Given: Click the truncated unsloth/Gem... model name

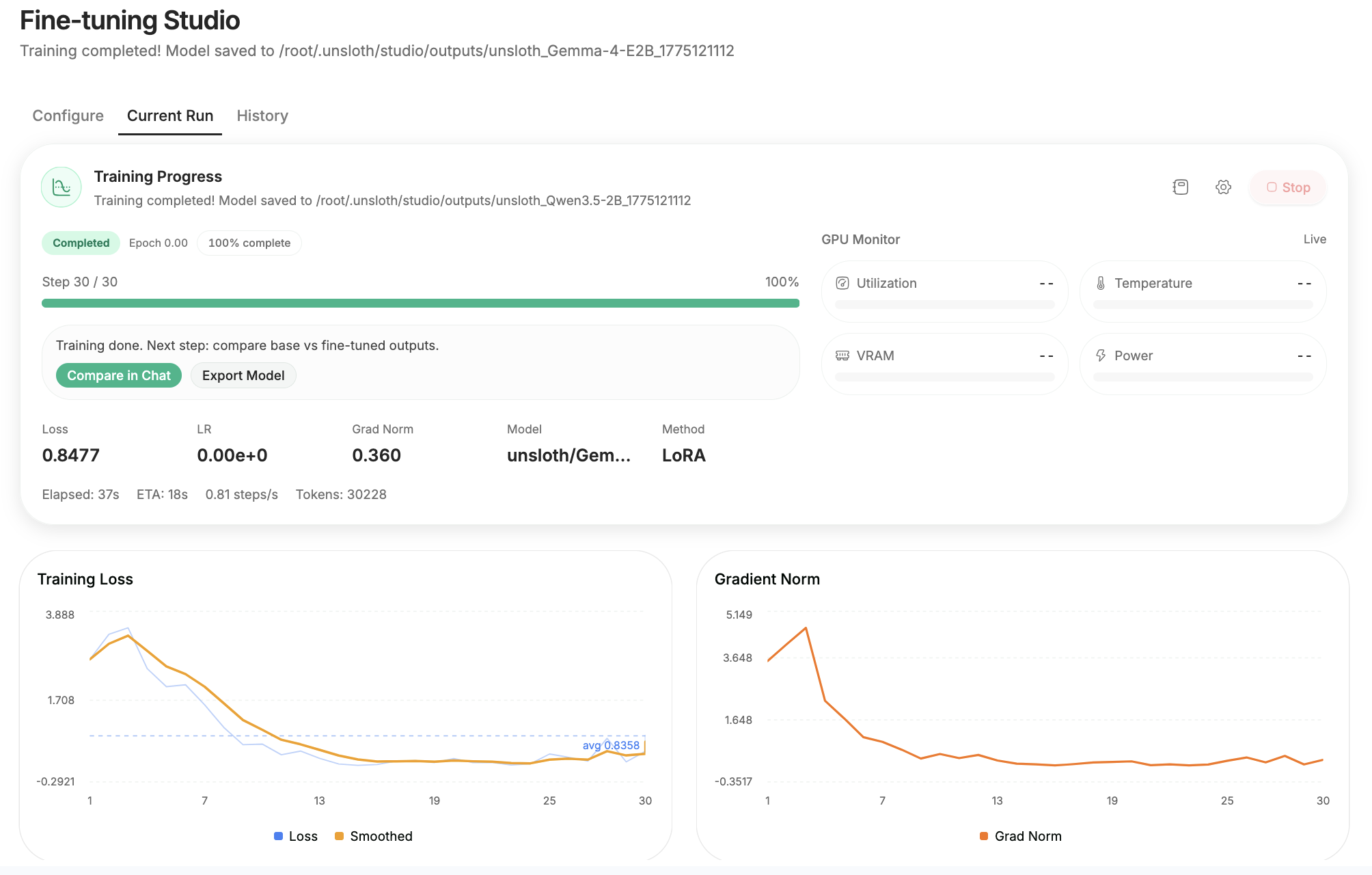Looking at the screenshot, I should (568, 455).
